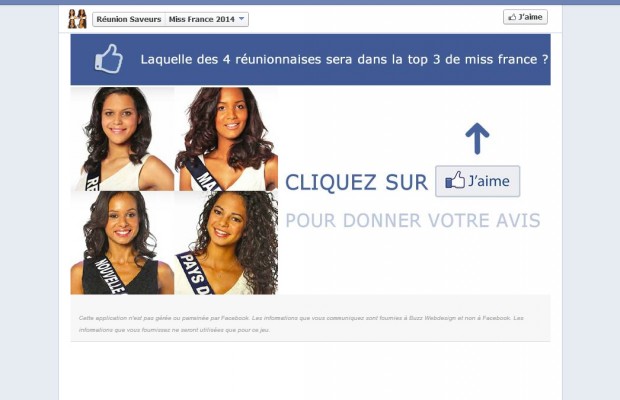The width and height of the screenshot is (620, 400).
Task: Click the top-right J'aime like button
Action: point(525,17)
